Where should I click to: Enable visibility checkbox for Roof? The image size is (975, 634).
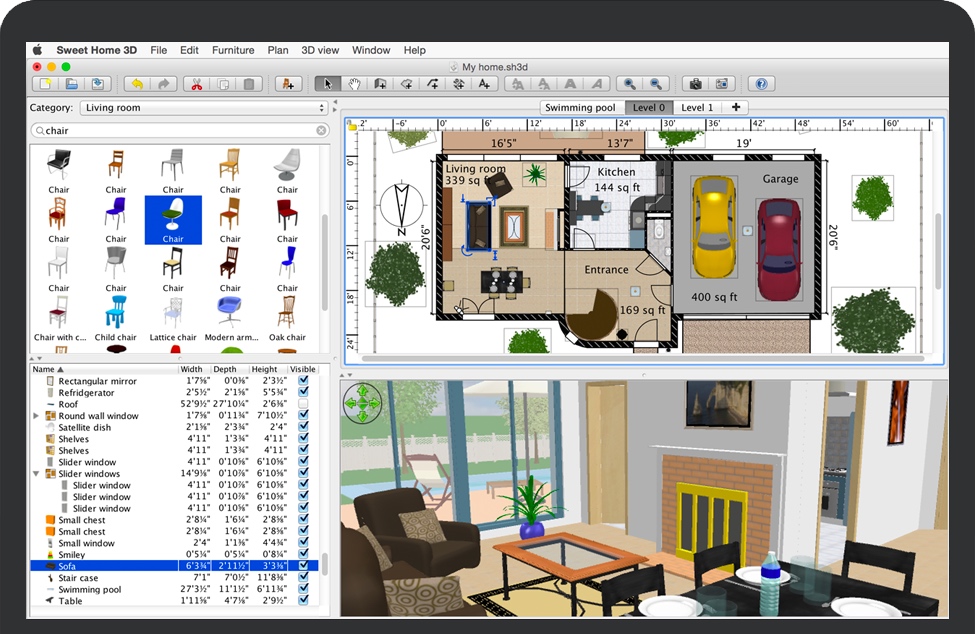(303, 404)
